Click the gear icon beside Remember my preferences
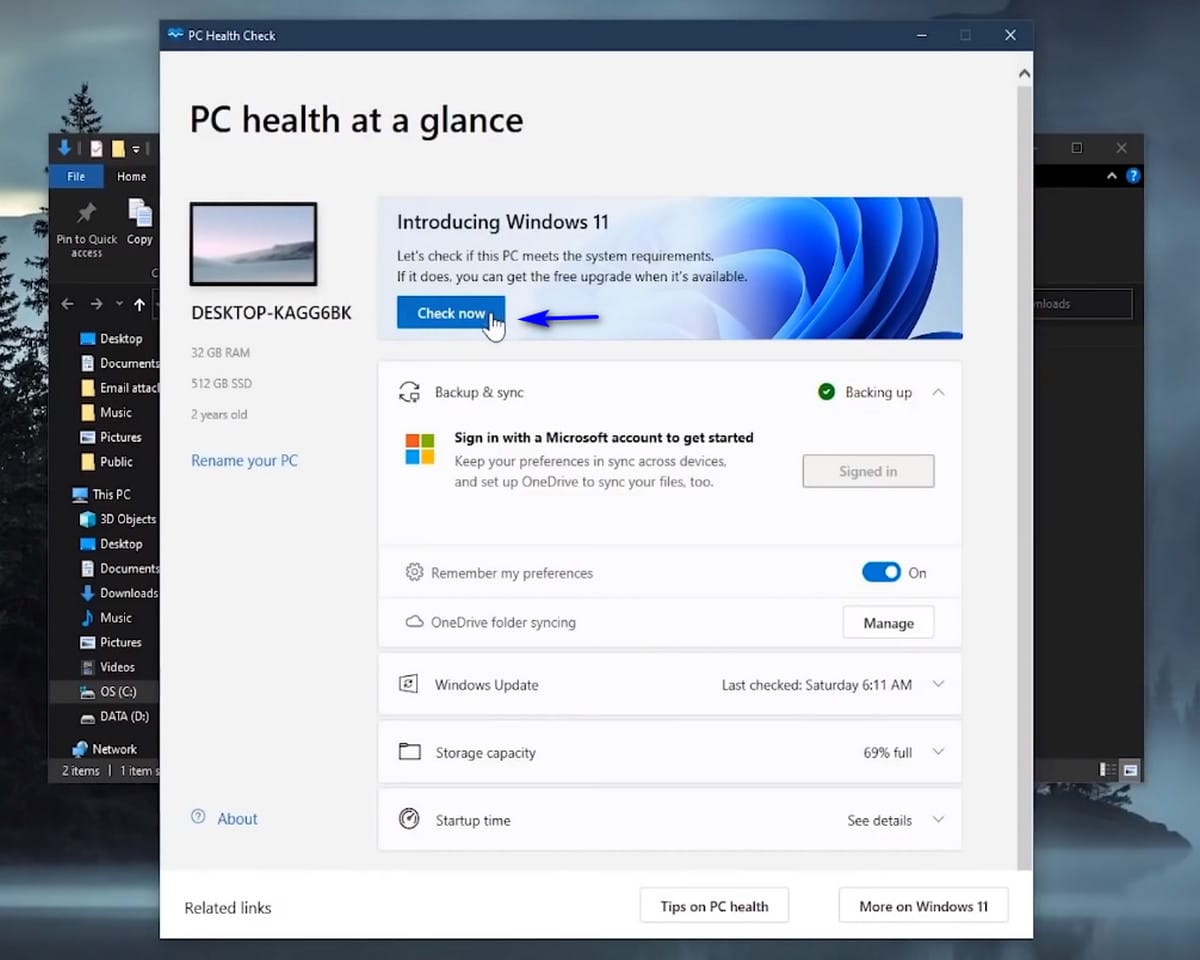 point(414,572)
